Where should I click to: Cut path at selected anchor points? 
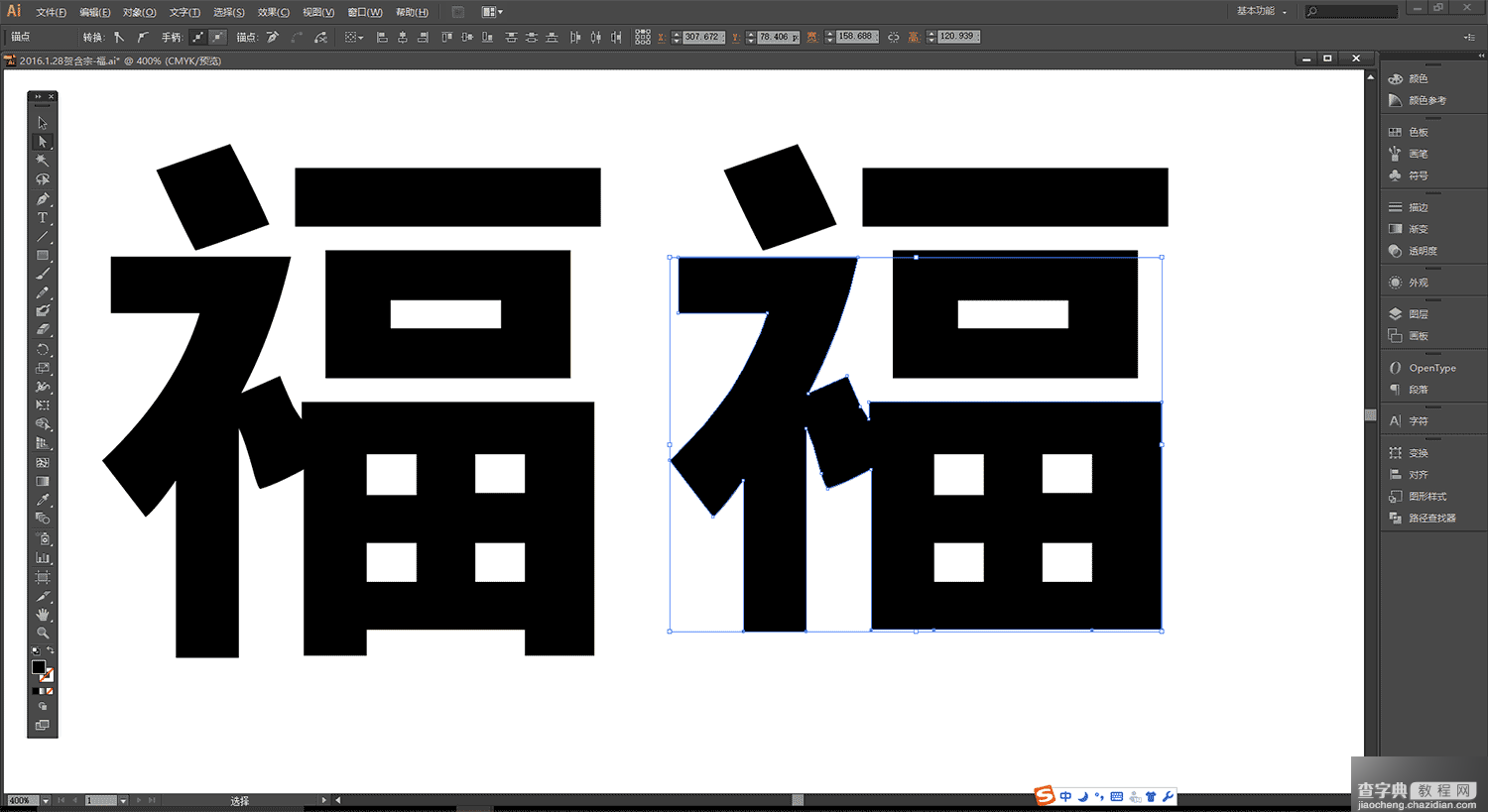click(320, 37)
